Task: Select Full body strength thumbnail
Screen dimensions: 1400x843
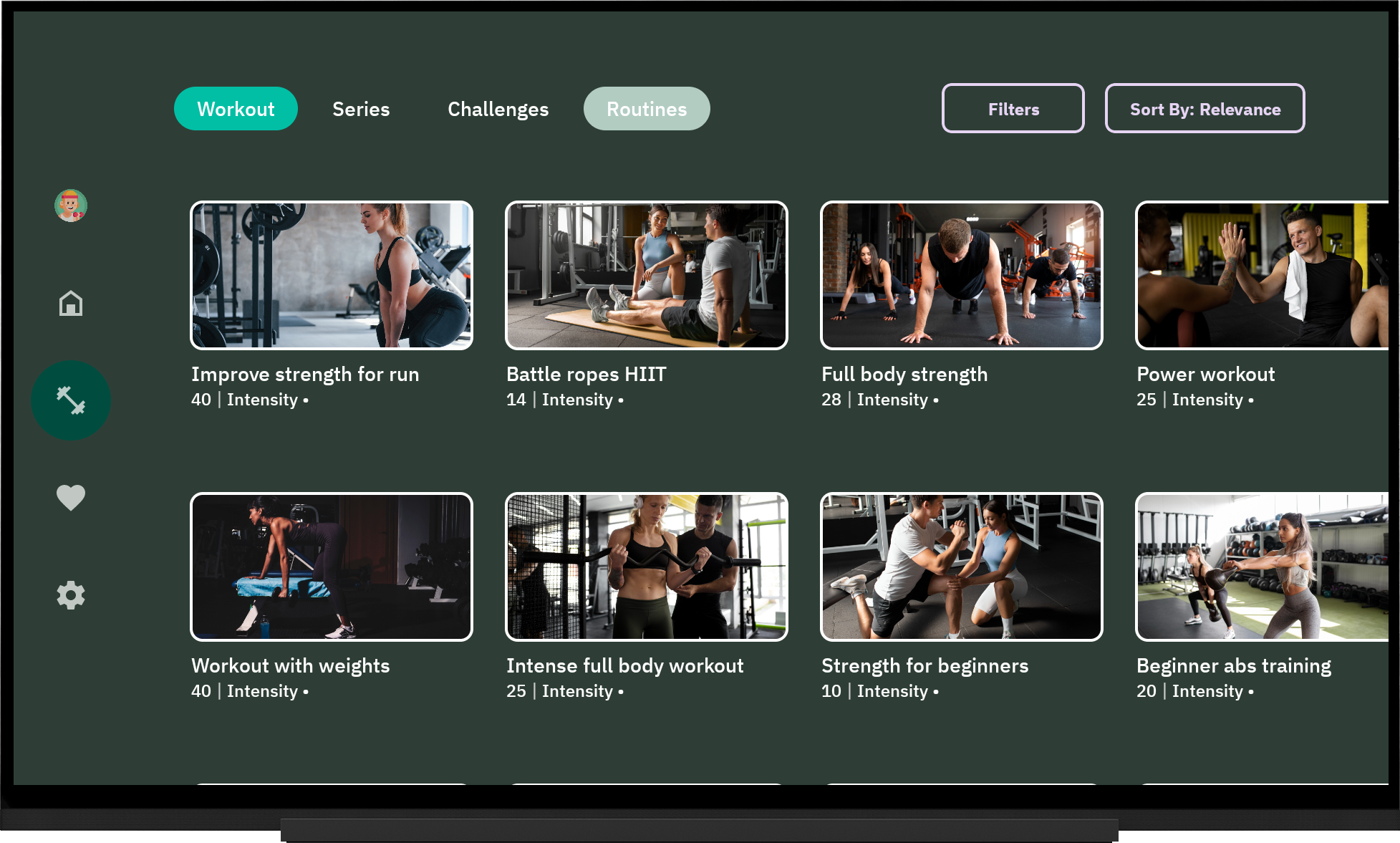Action: (961, 276)
